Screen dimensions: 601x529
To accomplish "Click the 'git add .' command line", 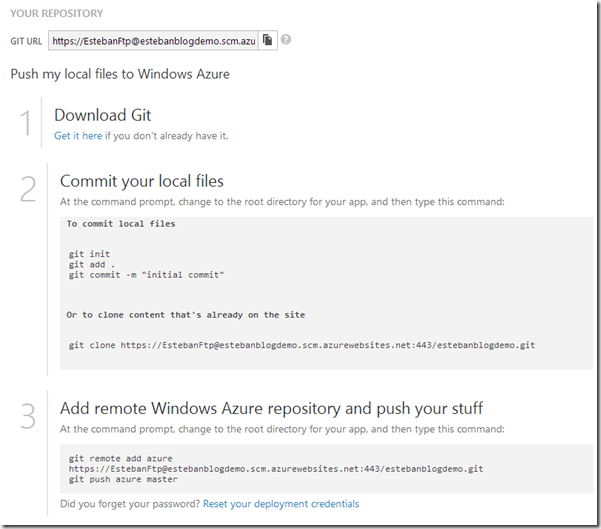I will click(92, 264).
